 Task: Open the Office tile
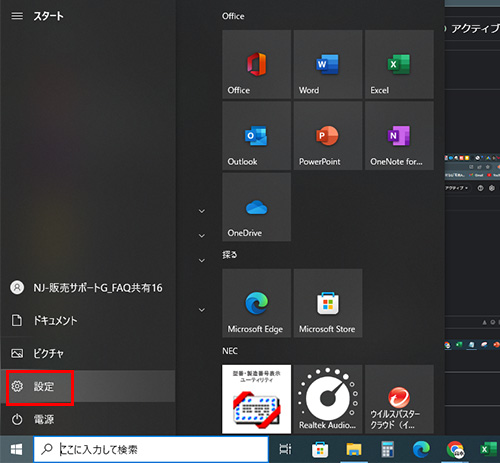[256, 64]
